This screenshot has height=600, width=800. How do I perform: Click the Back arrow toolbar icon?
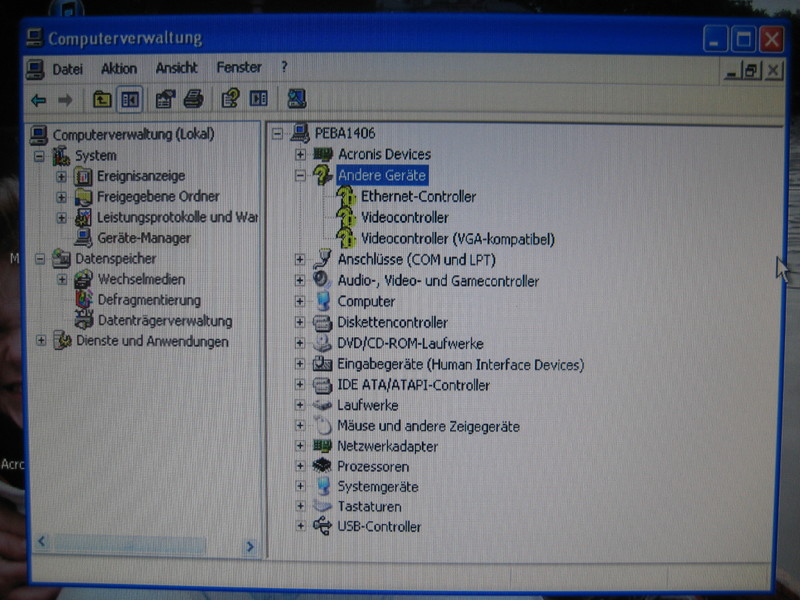click(38, 99)
